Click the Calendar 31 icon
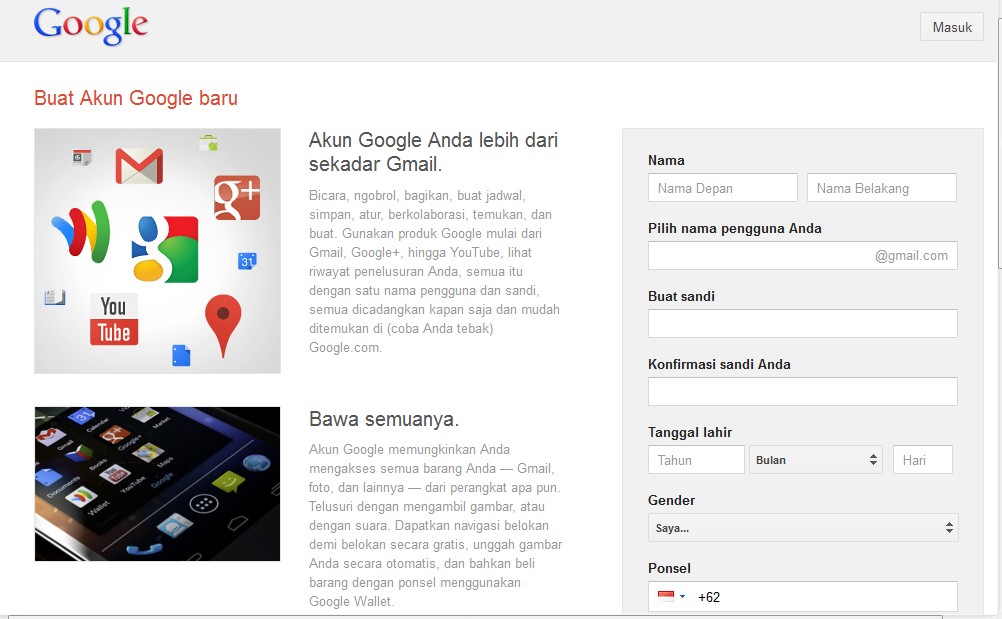 (247, 261)
